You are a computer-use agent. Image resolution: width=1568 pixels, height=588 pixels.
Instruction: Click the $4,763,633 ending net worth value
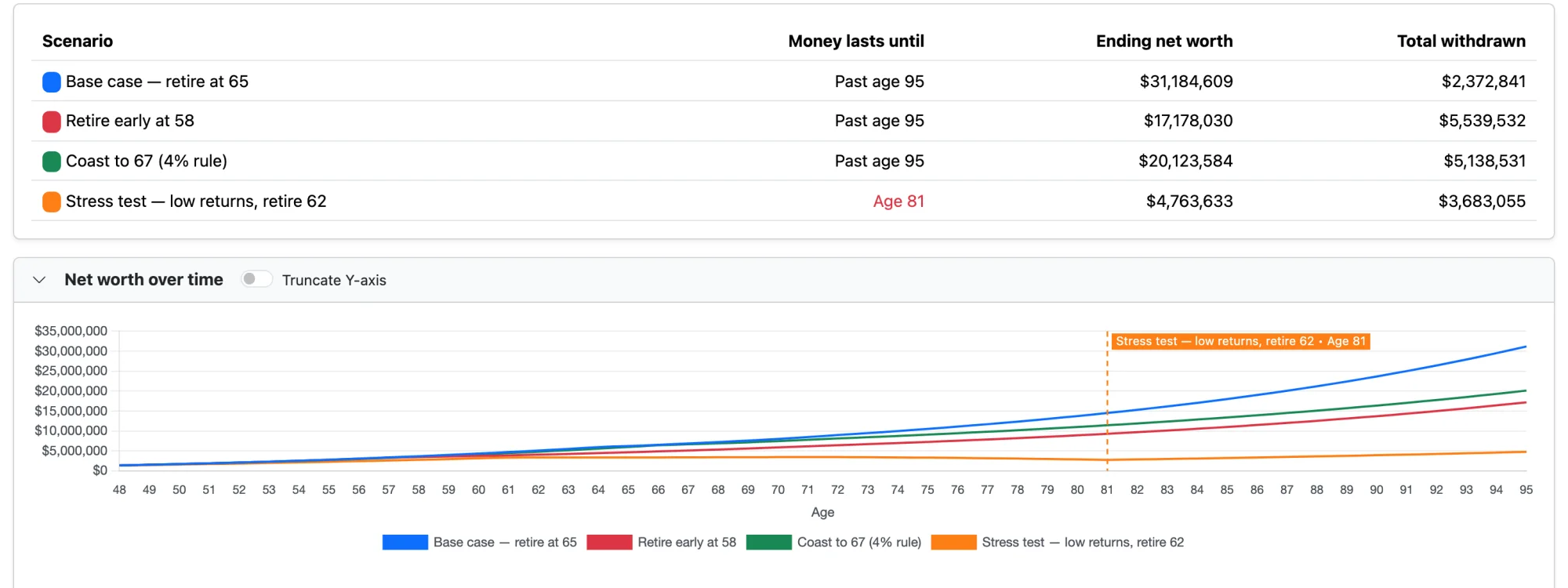point(1189,201)
